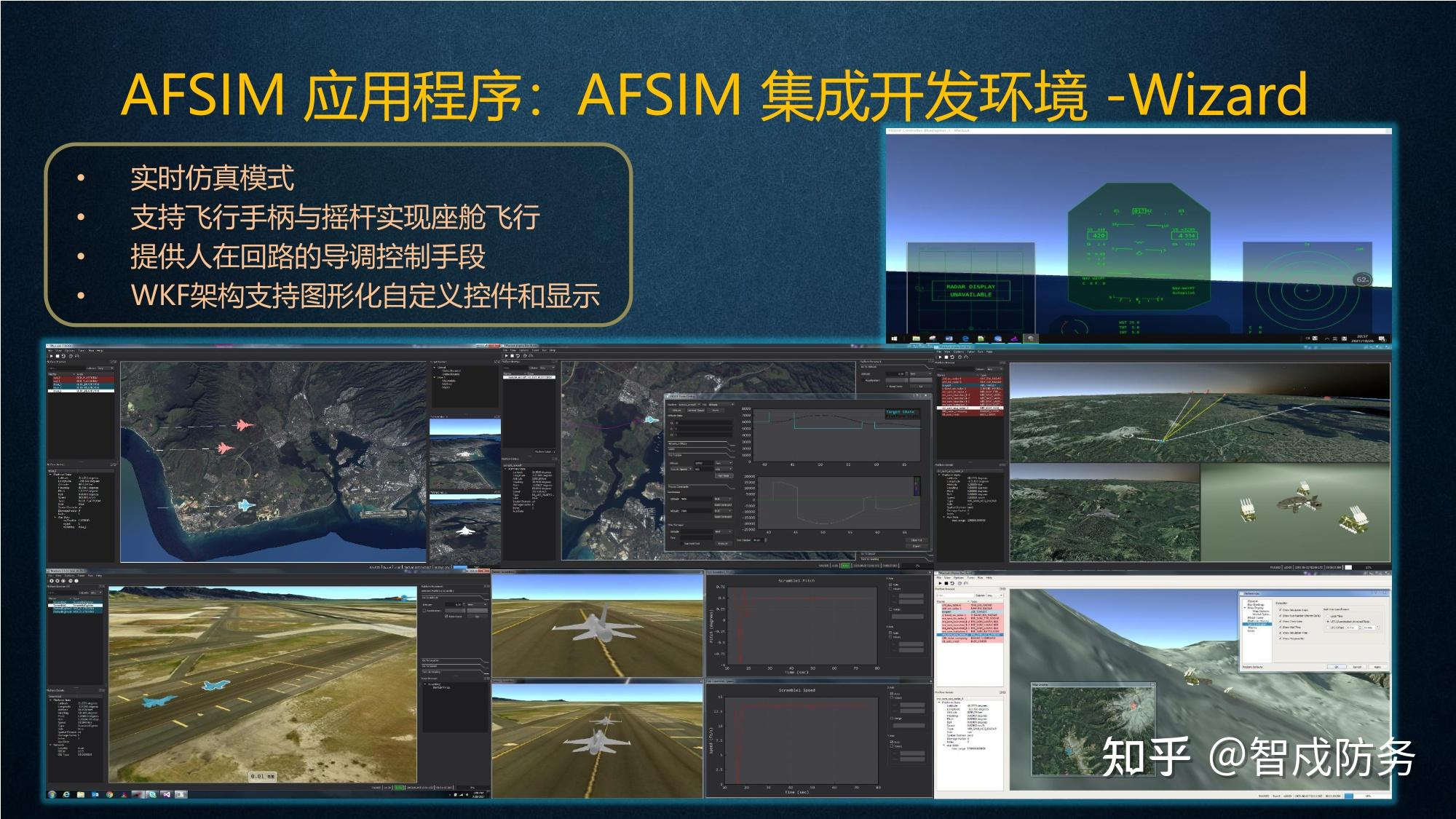The height and width of the screenshot is (819, 1456).
Task: Click the Windows 10 Start button
Action: (x=894, y=339)
